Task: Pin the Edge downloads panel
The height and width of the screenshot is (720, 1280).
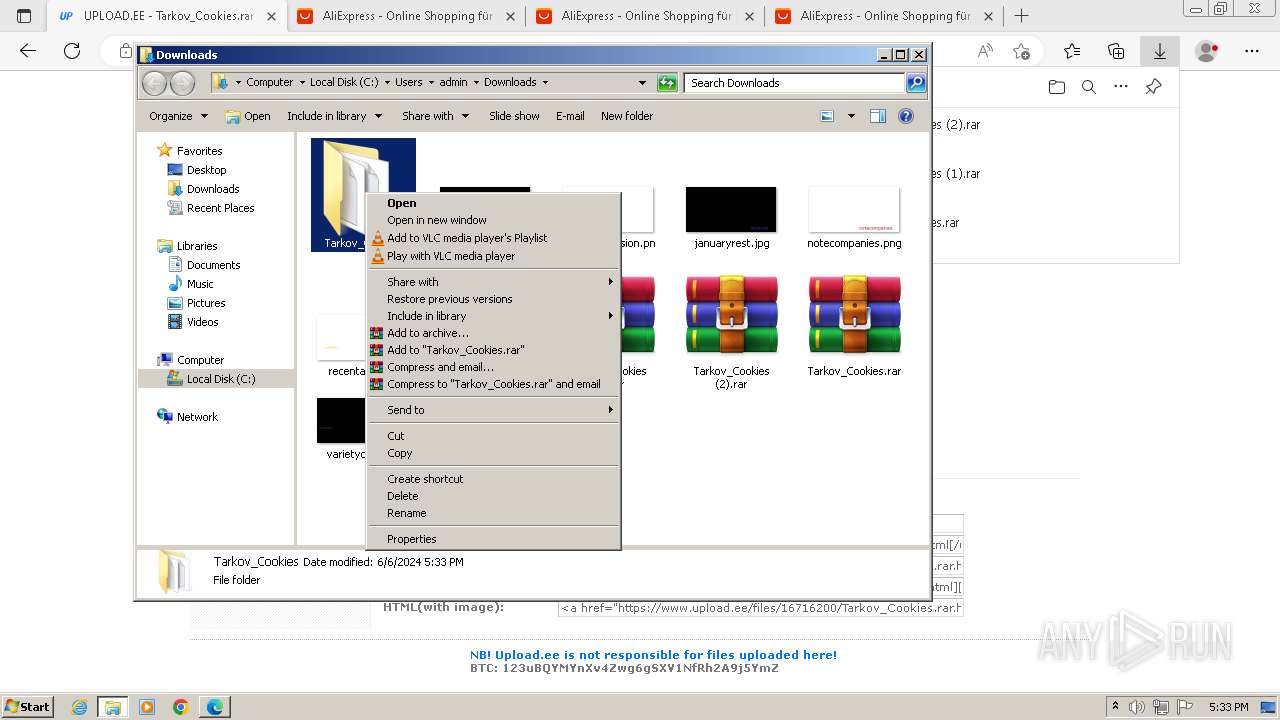Action: 1153,87
